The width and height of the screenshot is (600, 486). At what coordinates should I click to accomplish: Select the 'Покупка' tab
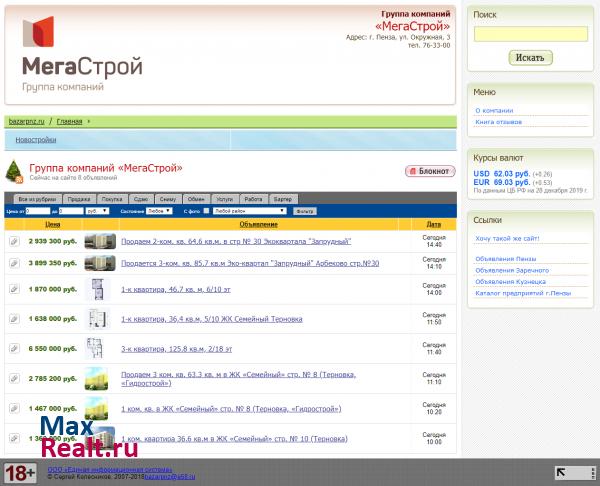112,199
